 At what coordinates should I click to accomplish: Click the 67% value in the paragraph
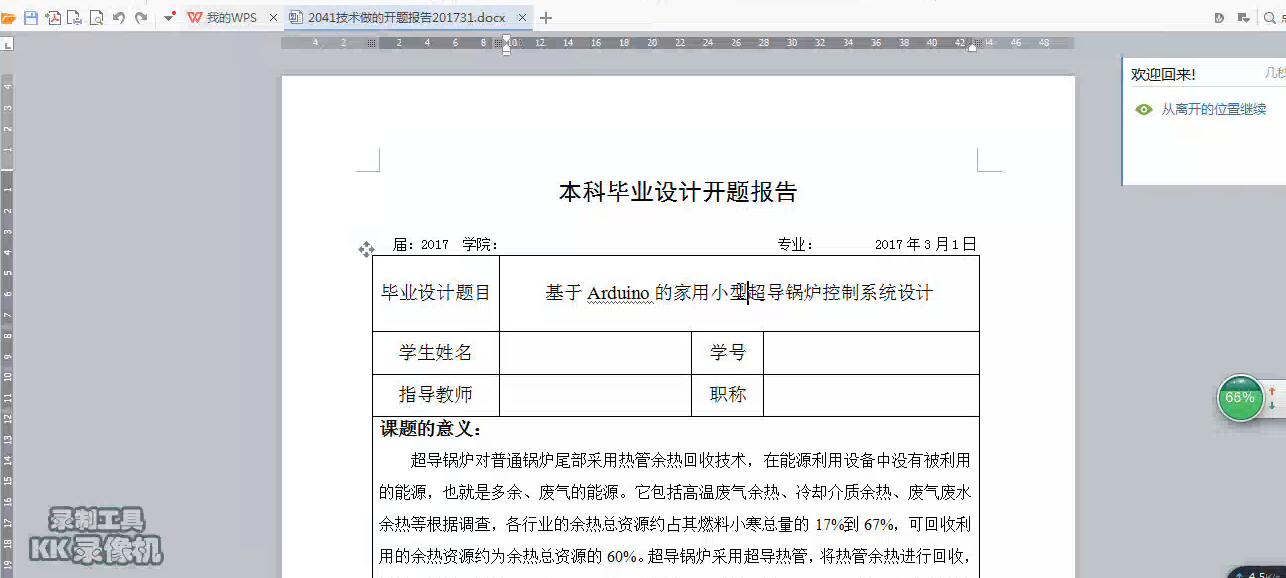click(x=879, y=525)
